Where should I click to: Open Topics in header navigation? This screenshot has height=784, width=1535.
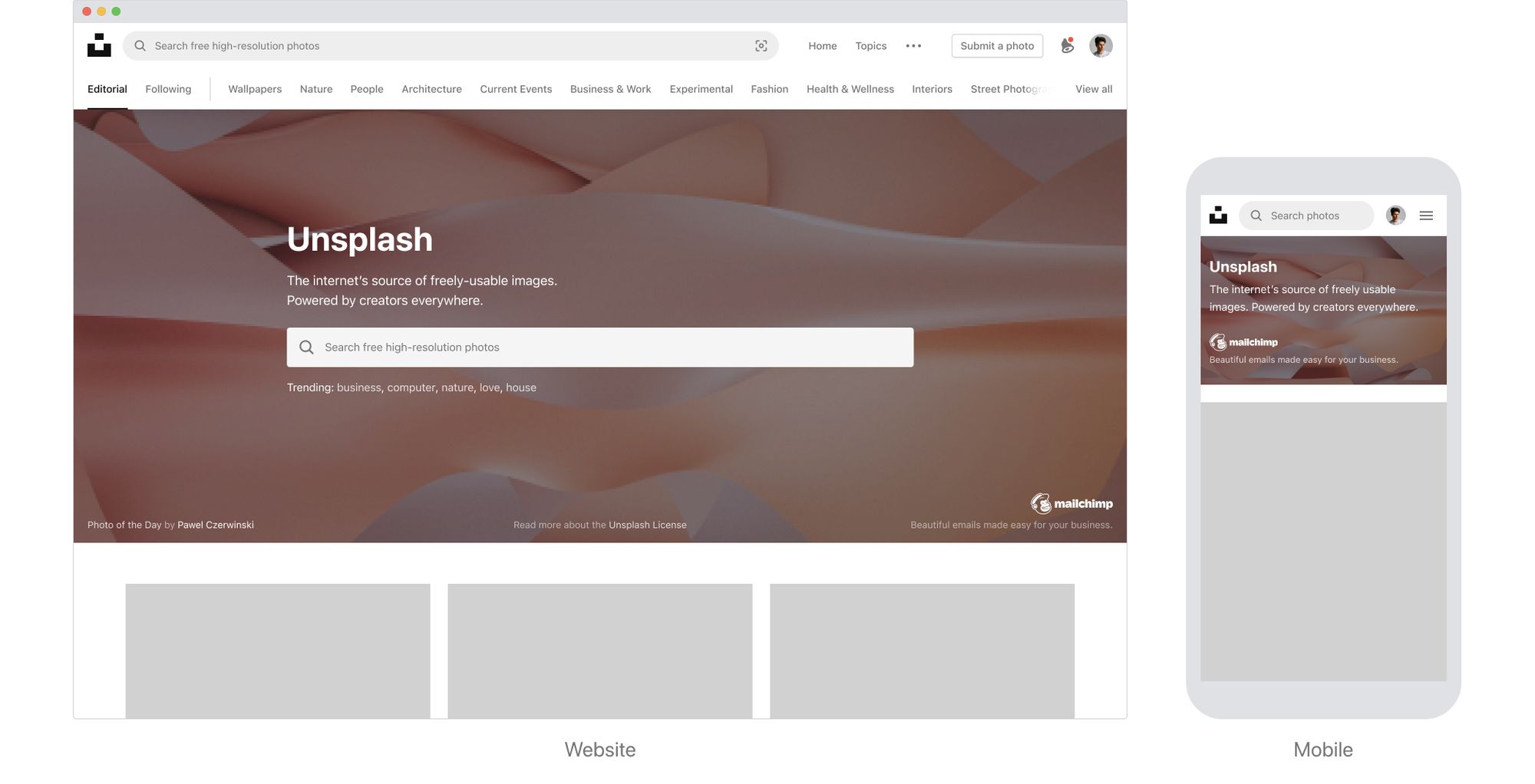(870, 46)
